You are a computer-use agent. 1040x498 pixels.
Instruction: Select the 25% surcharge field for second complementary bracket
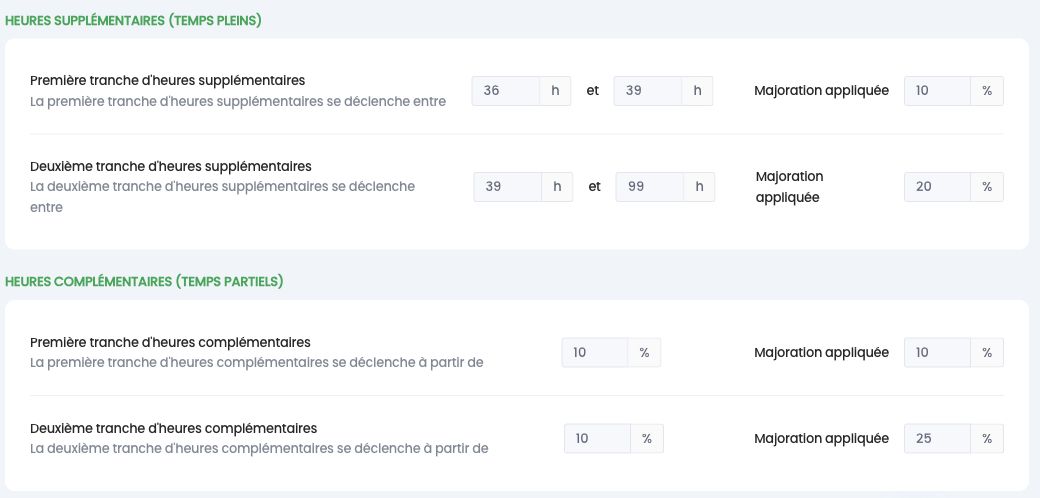937,439
